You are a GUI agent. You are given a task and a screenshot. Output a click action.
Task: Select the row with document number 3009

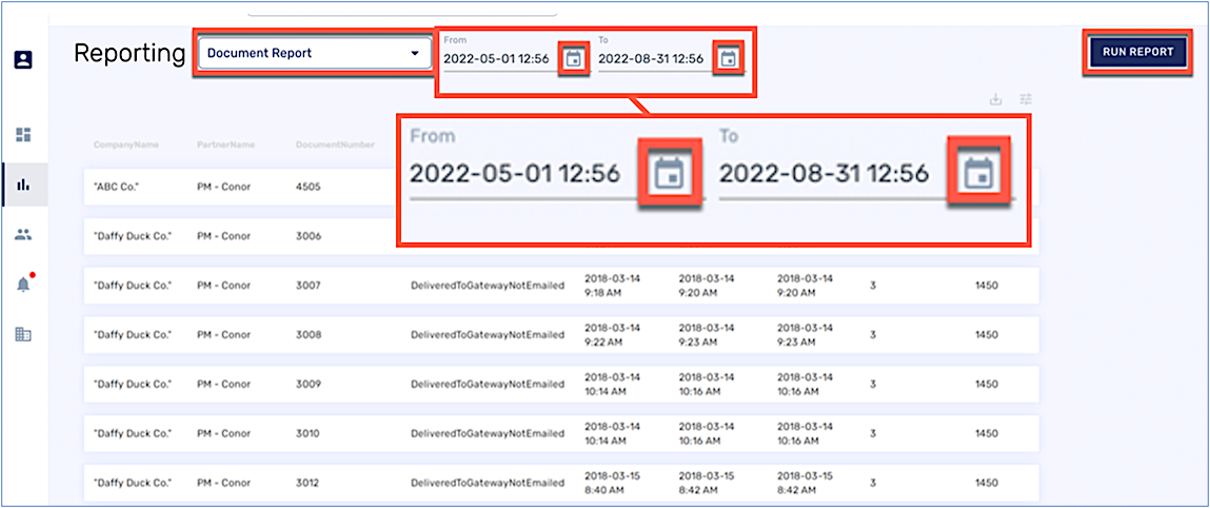(560, 384)
